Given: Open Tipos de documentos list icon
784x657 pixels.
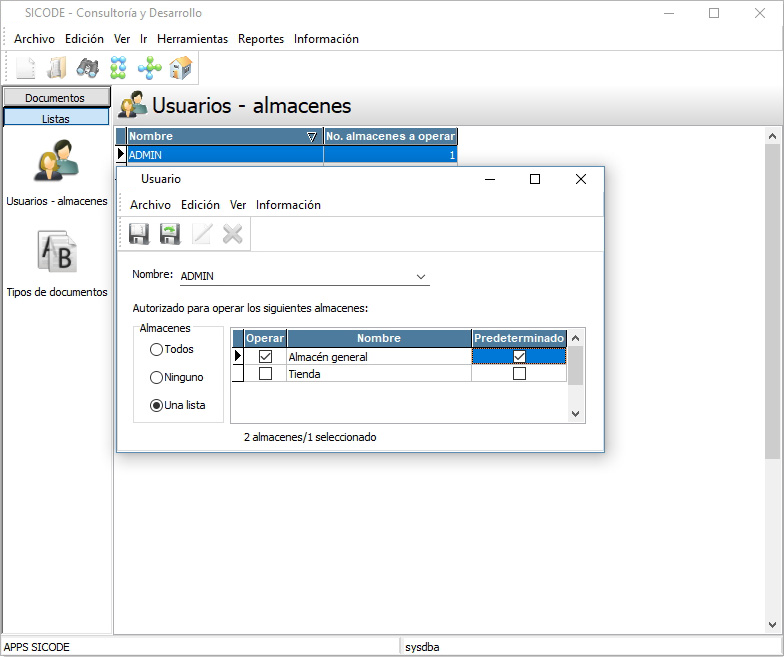Looking at the screenshot, I should point(56,252).
